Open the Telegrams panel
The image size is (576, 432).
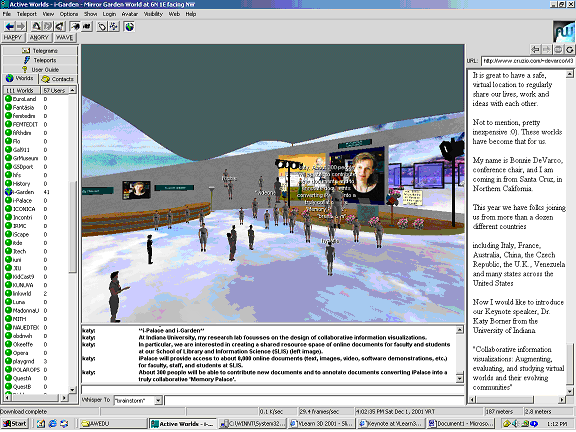[x=40, y=51]
